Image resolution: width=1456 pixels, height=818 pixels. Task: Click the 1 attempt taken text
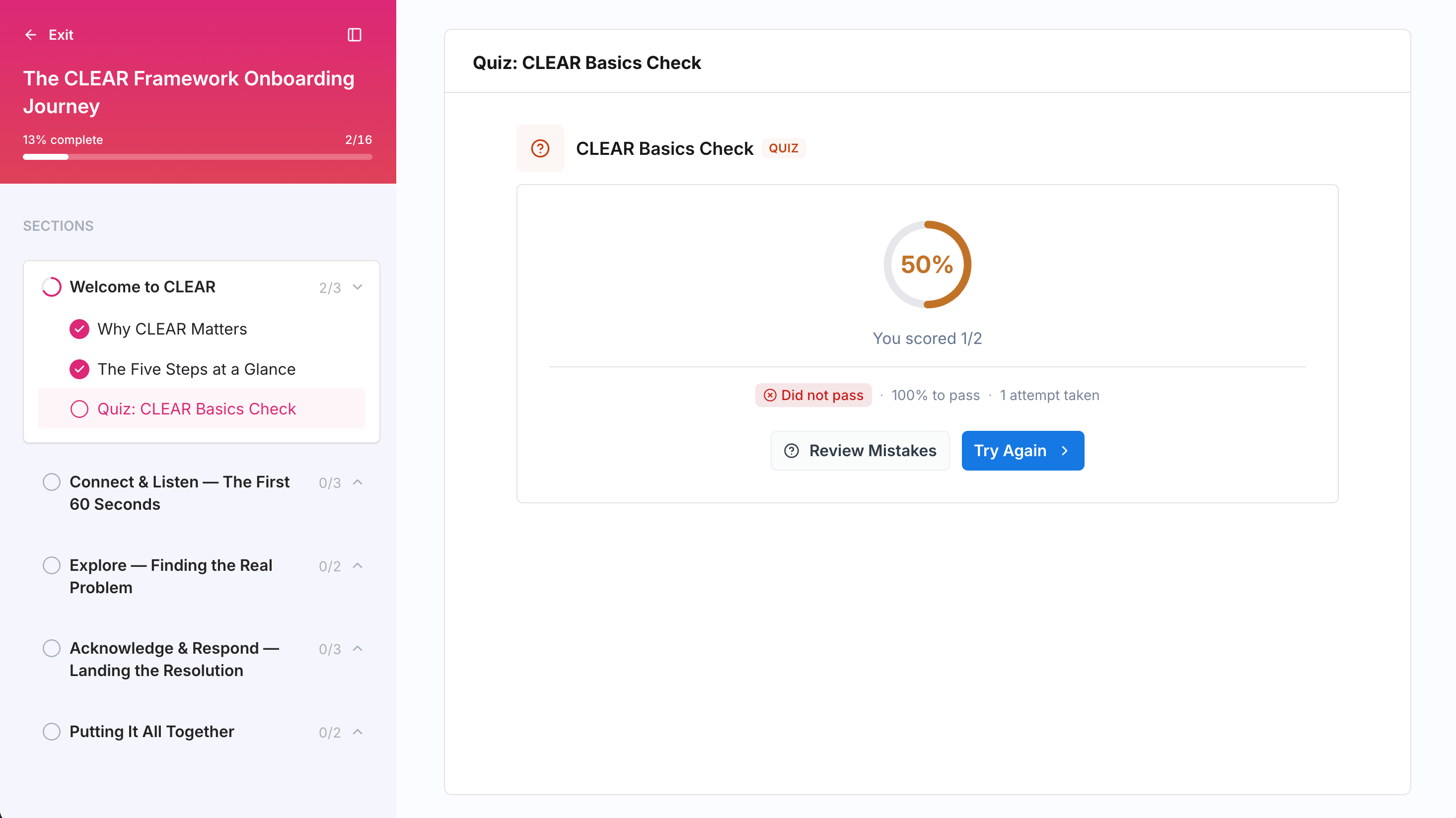1050,396
